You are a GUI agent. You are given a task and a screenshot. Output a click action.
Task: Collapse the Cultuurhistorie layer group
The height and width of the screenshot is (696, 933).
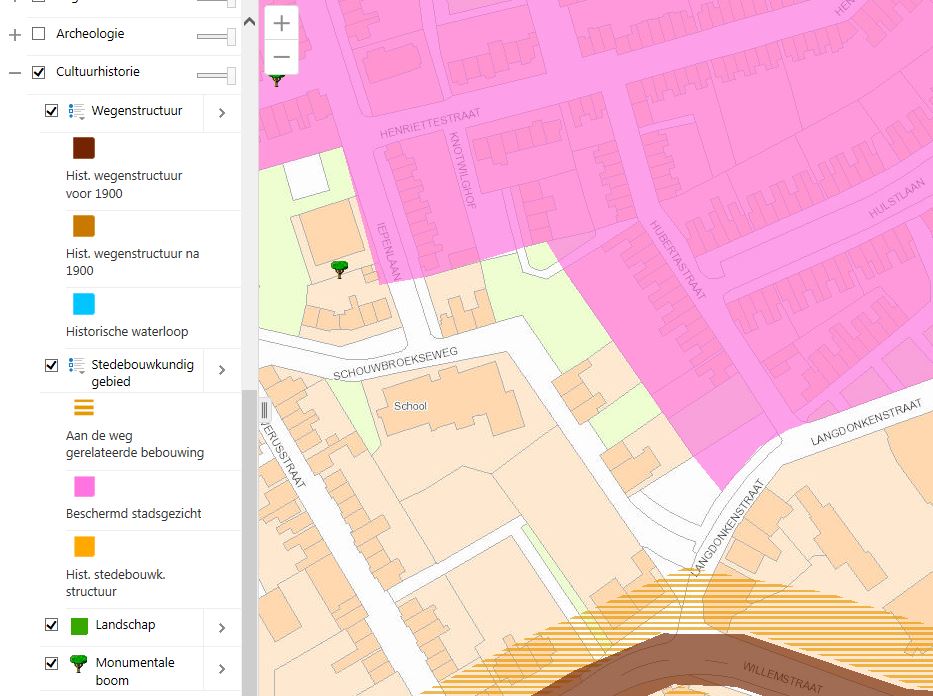tap(15, 73)
